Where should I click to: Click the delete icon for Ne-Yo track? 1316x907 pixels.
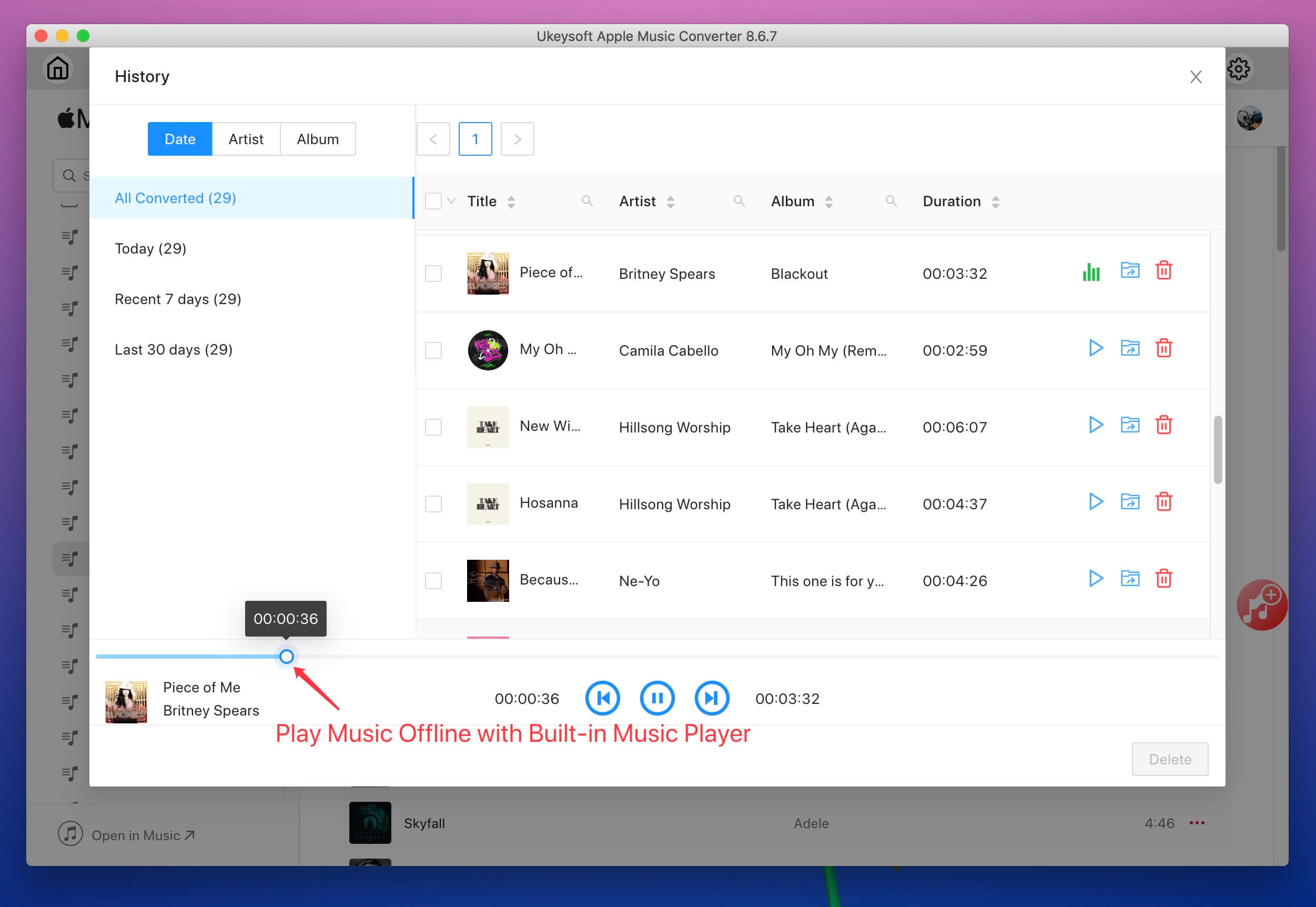(1163, 579)
